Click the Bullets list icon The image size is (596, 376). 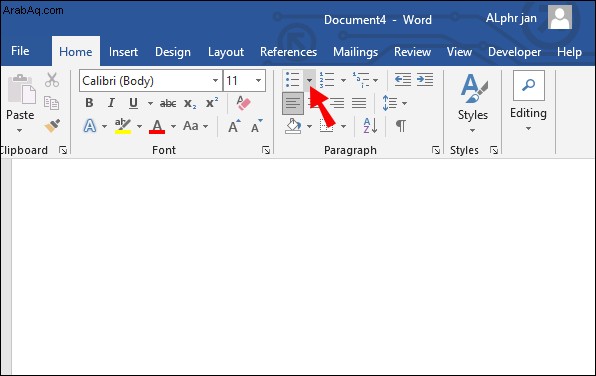[293, 80]
